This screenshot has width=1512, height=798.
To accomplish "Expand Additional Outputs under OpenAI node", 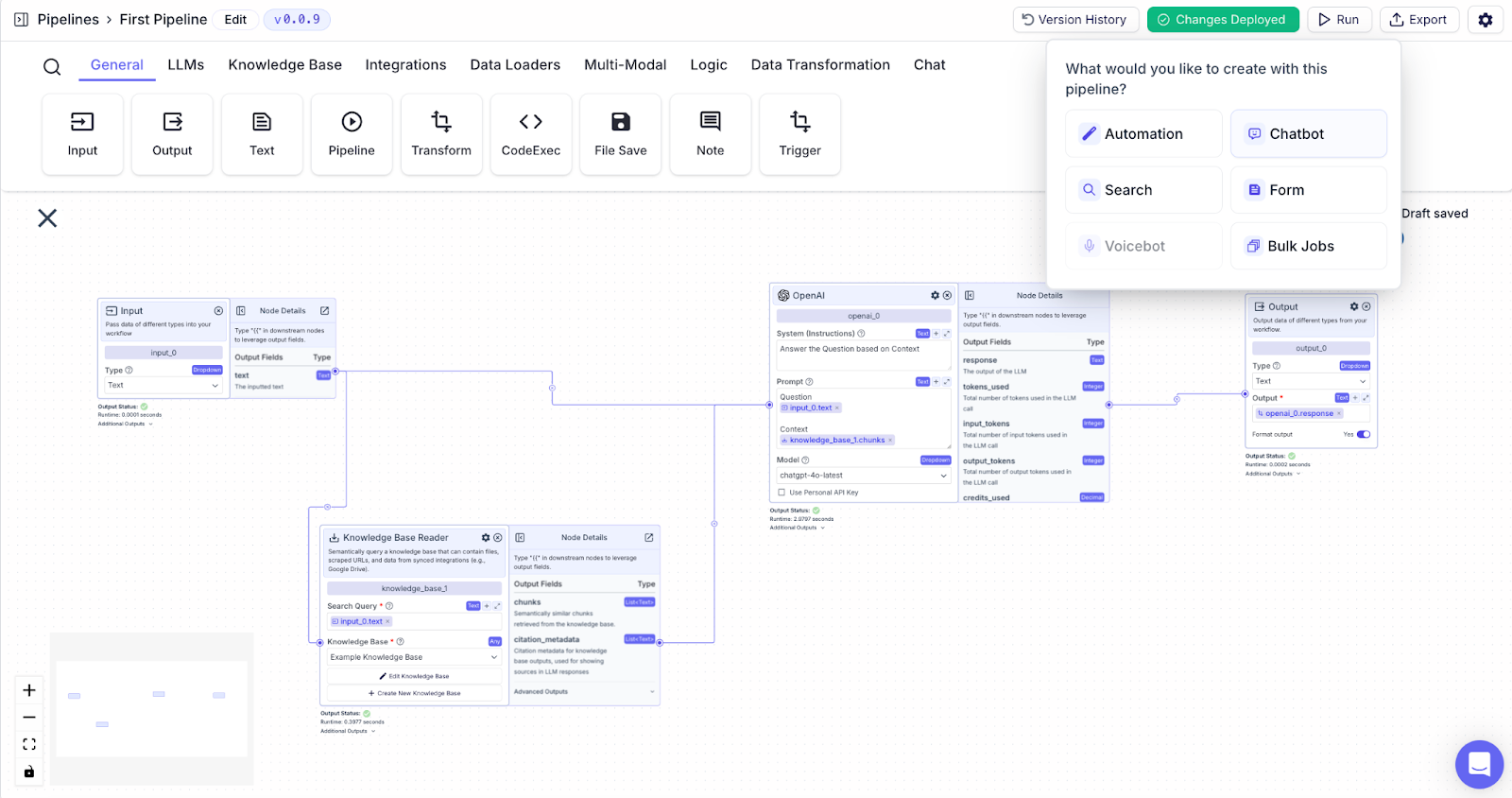I will click(x=798, y=528).
